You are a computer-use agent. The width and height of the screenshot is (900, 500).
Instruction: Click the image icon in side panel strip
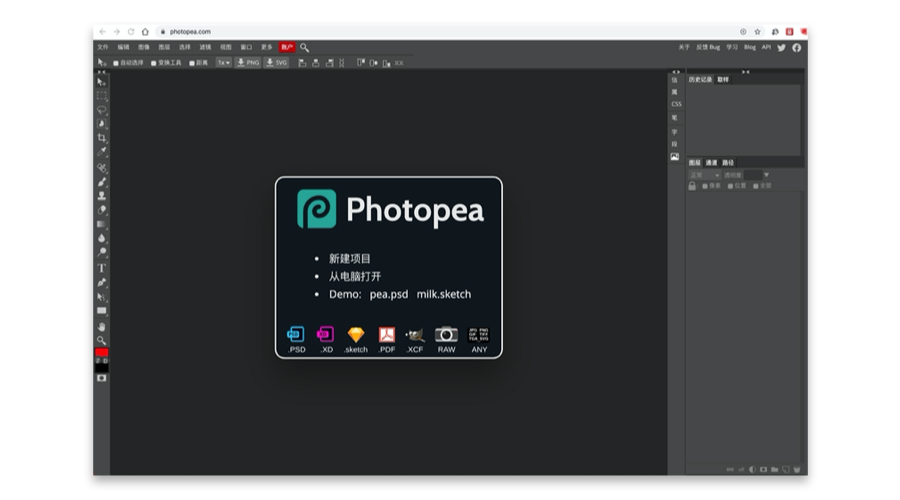(x=675, y=157)
